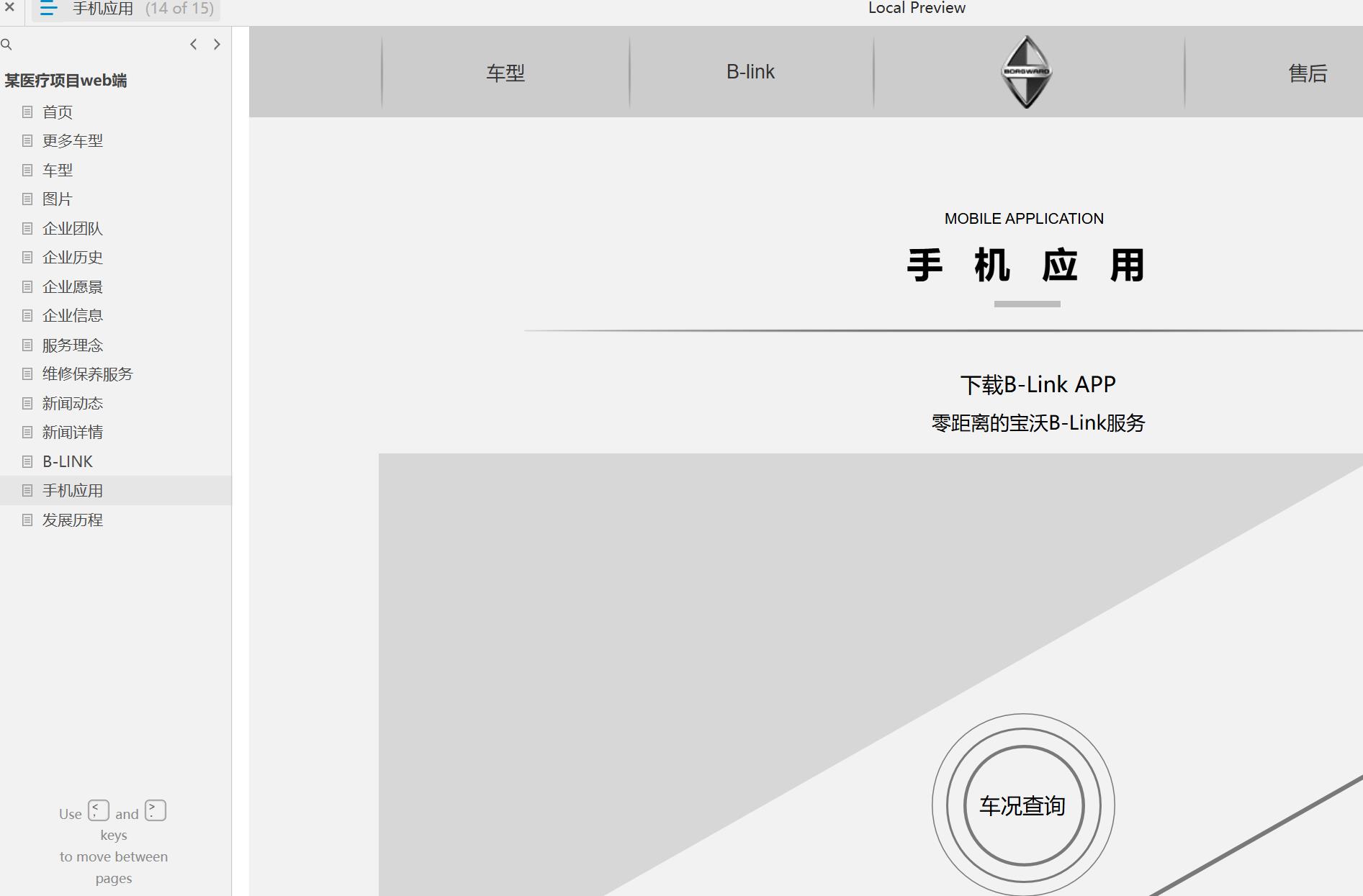Toggle the page list hamburger icon

(48, 9)
